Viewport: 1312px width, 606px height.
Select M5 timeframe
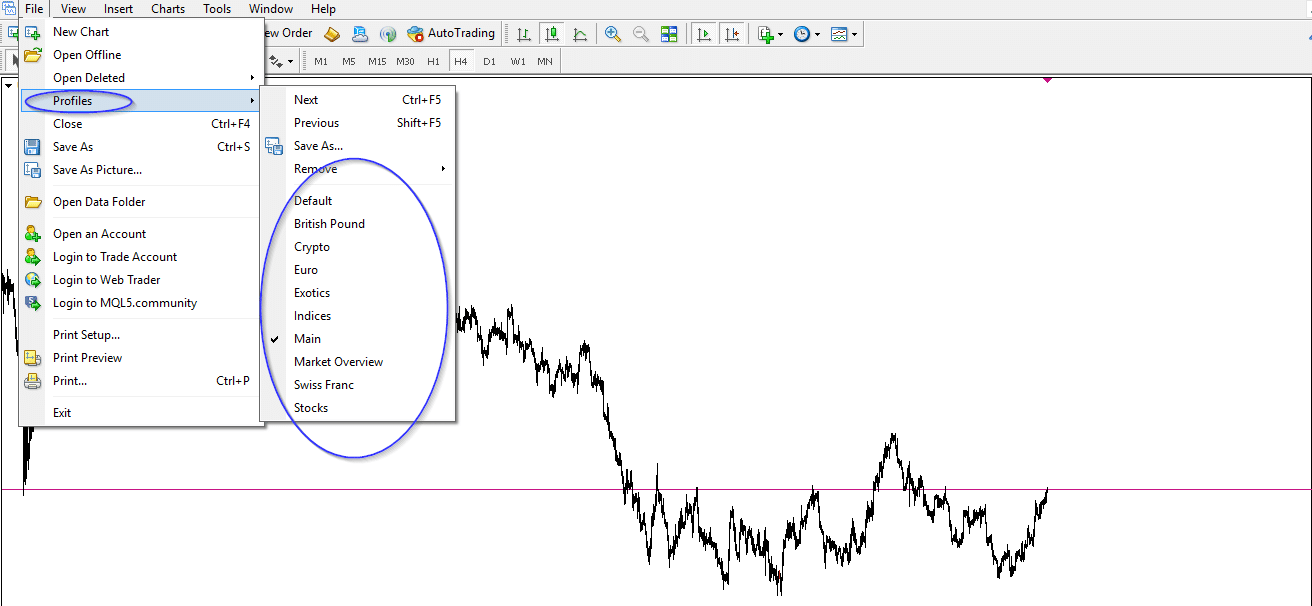coord(349,62)
